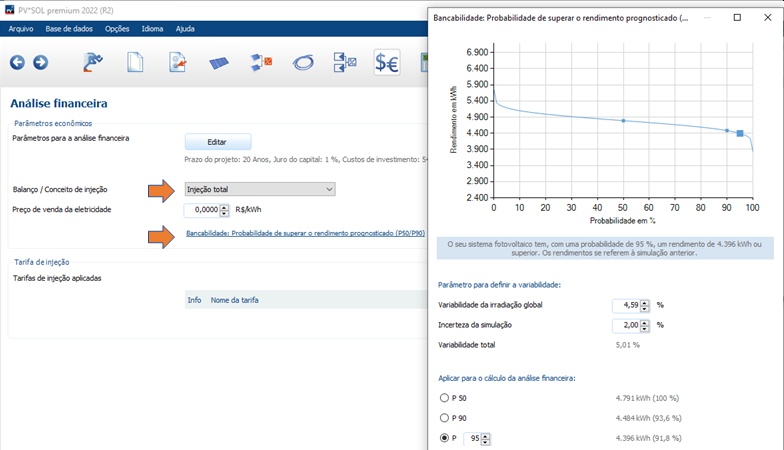Viewport: 784px width, 450px height.
Task: Open the Base de dados menu
Action: point(69,29)
